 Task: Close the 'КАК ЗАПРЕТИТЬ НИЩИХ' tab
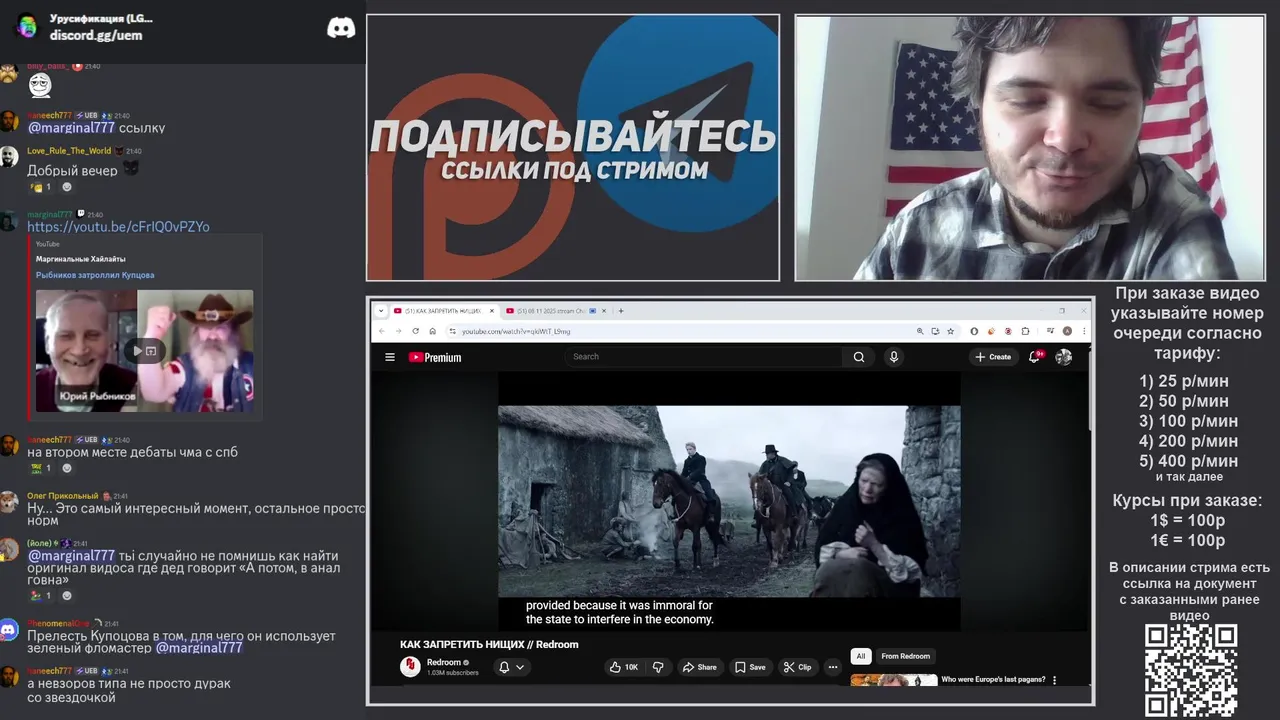click(x=491, y=311)
